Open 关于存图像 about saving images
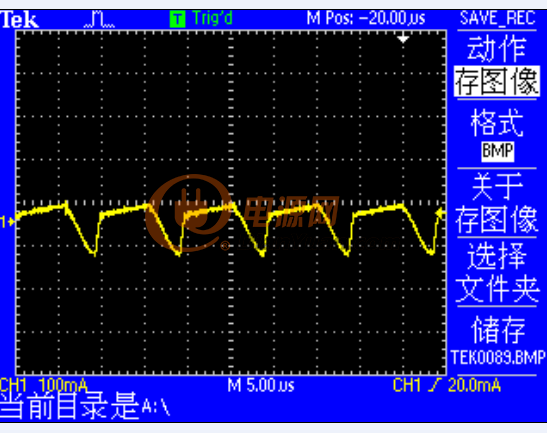The height and width of the screenshot is (433, 547). pos(497,203)
